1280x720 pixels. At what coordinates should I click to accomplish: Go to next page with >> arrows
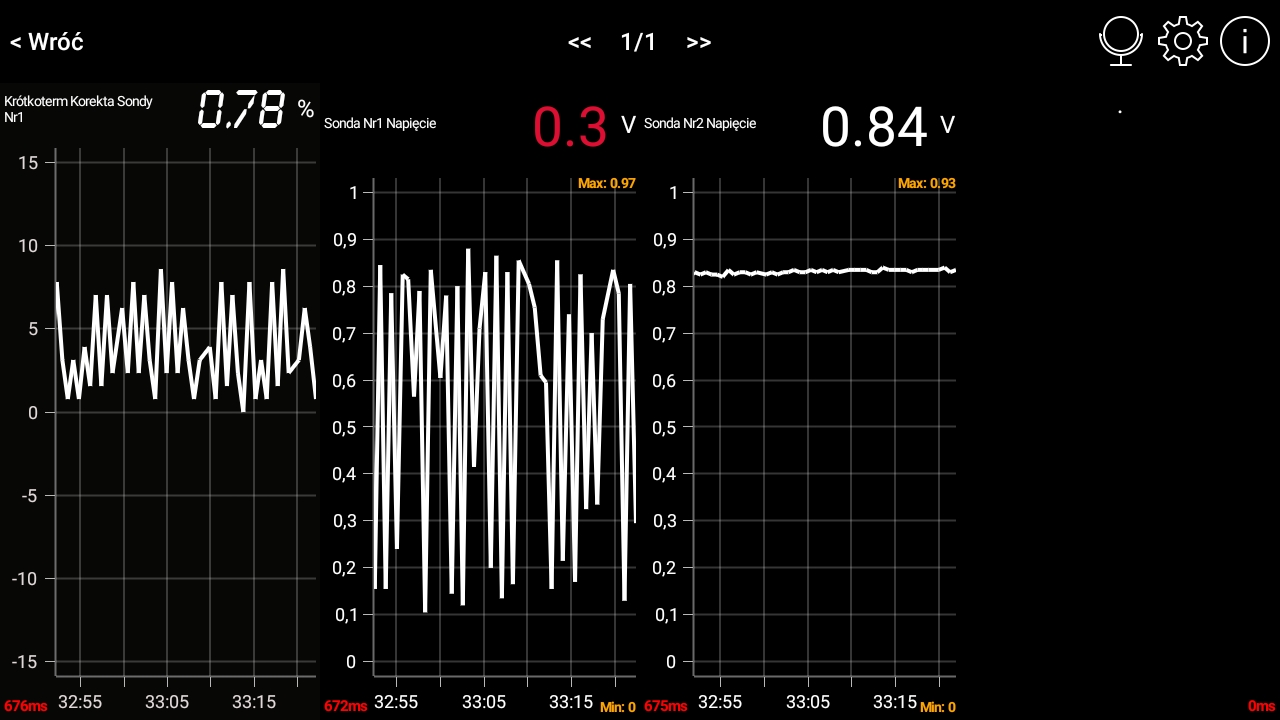pyautogui.click(x=699, y=42)
